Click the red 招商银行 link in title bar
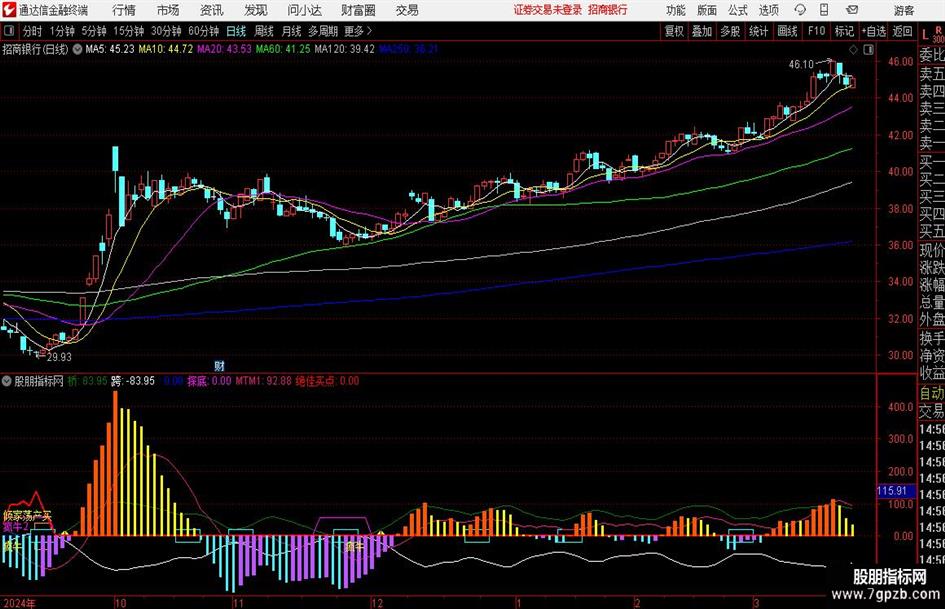The width and height of the screenshot is (945, 609). 608,10
